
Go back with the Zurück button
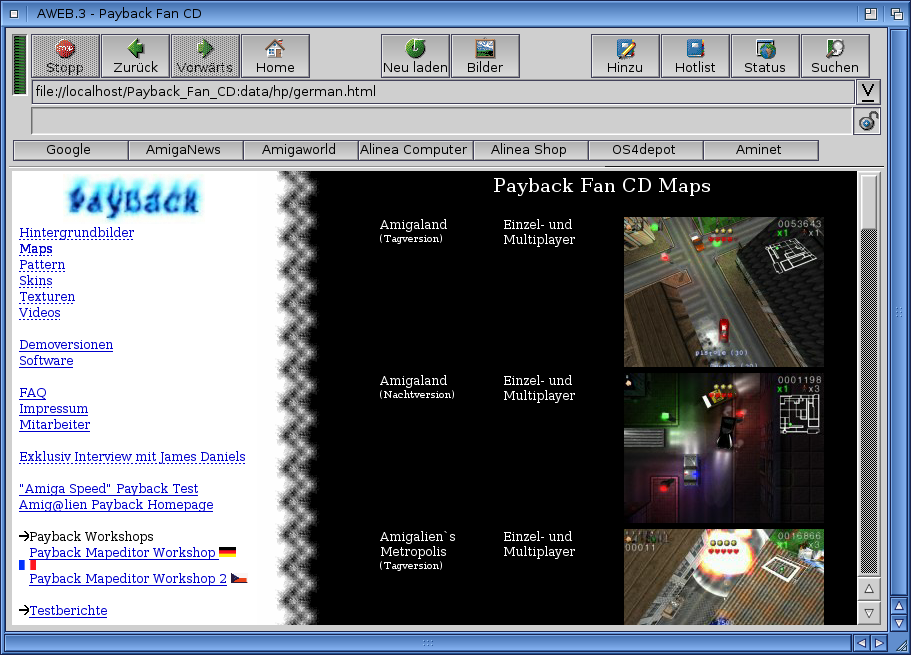135,56
